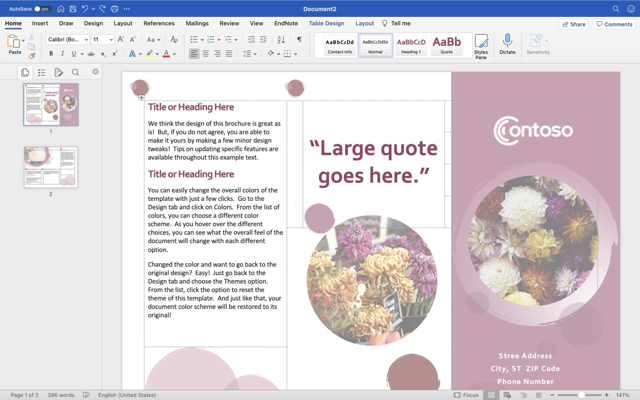Viewport: 640px width, 400px height.
Task: Switch to Insert tab
Action: tap(40, 23)
